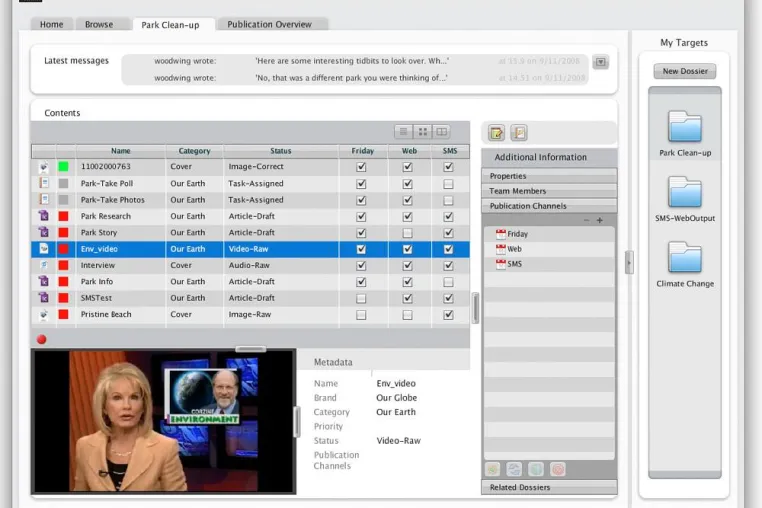This screenshot has height=508, width=762.
Task: Expand the Properties section
Action: [549, 175]
